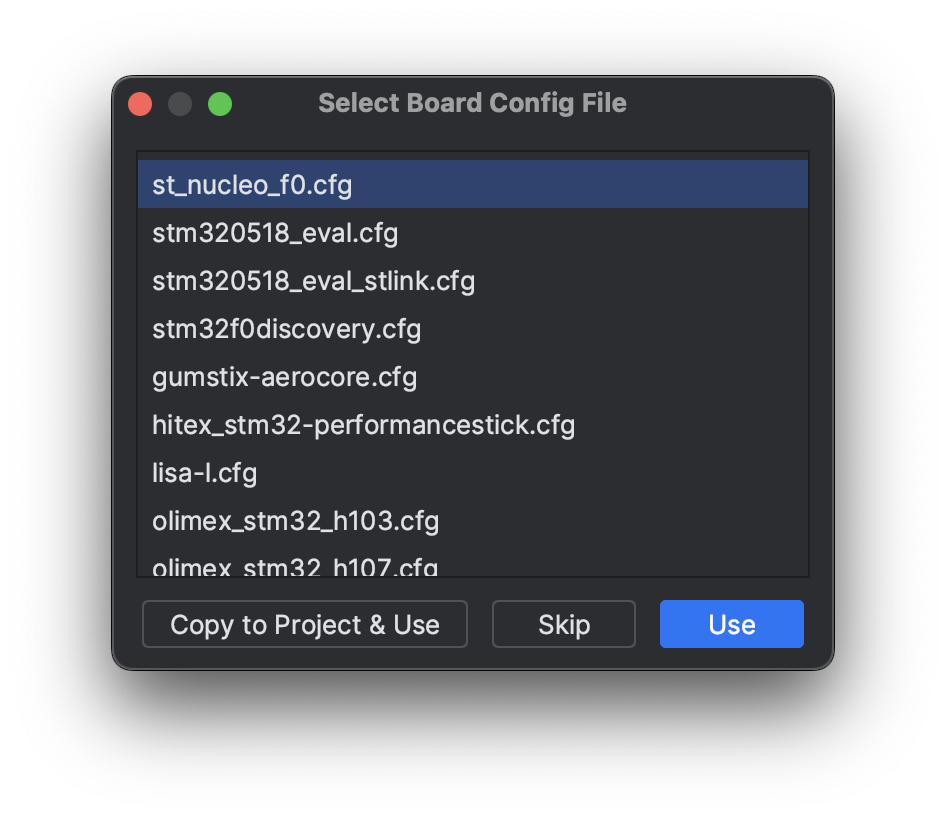
Task: Click the dialog title Select Board Config File
Action: pyautogui.click(x=472, y=103)
